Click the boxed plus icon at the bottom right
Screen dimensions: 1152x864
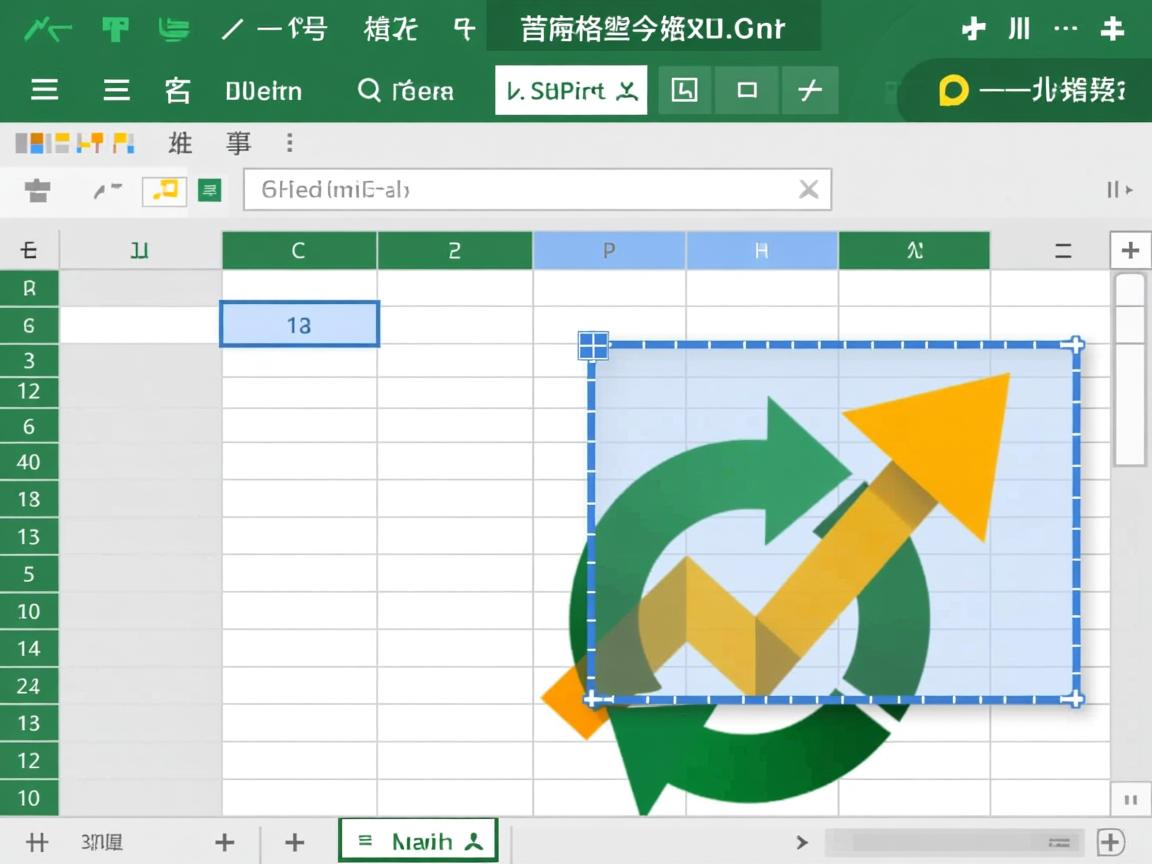[1111, 842]
